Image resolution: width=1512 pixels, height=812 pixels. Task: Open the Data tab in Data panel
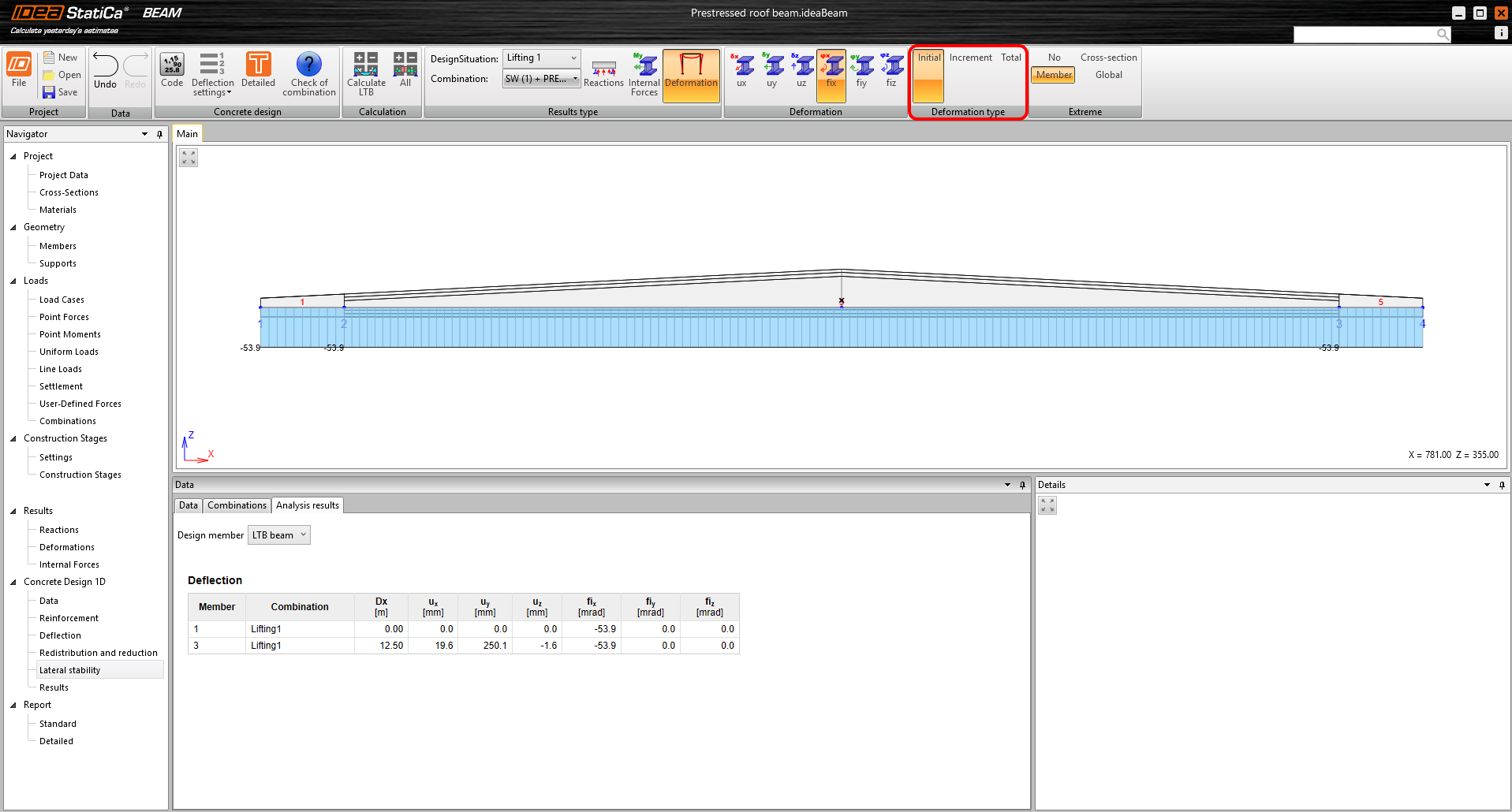click(188, 505)
